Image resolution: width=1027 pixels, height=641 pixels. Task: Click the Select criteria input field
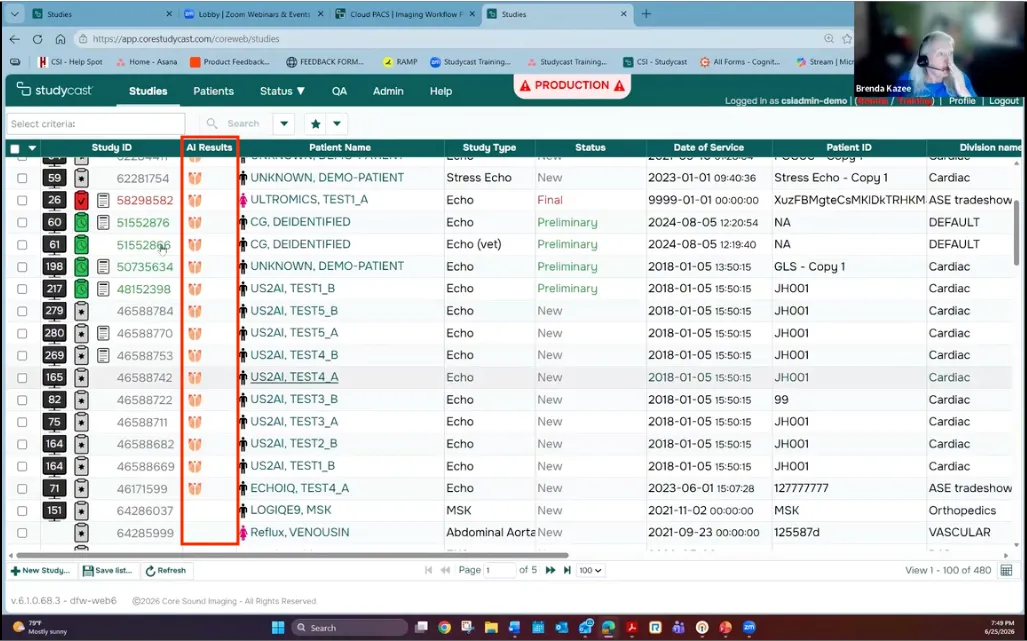click(x=96, y=124)
